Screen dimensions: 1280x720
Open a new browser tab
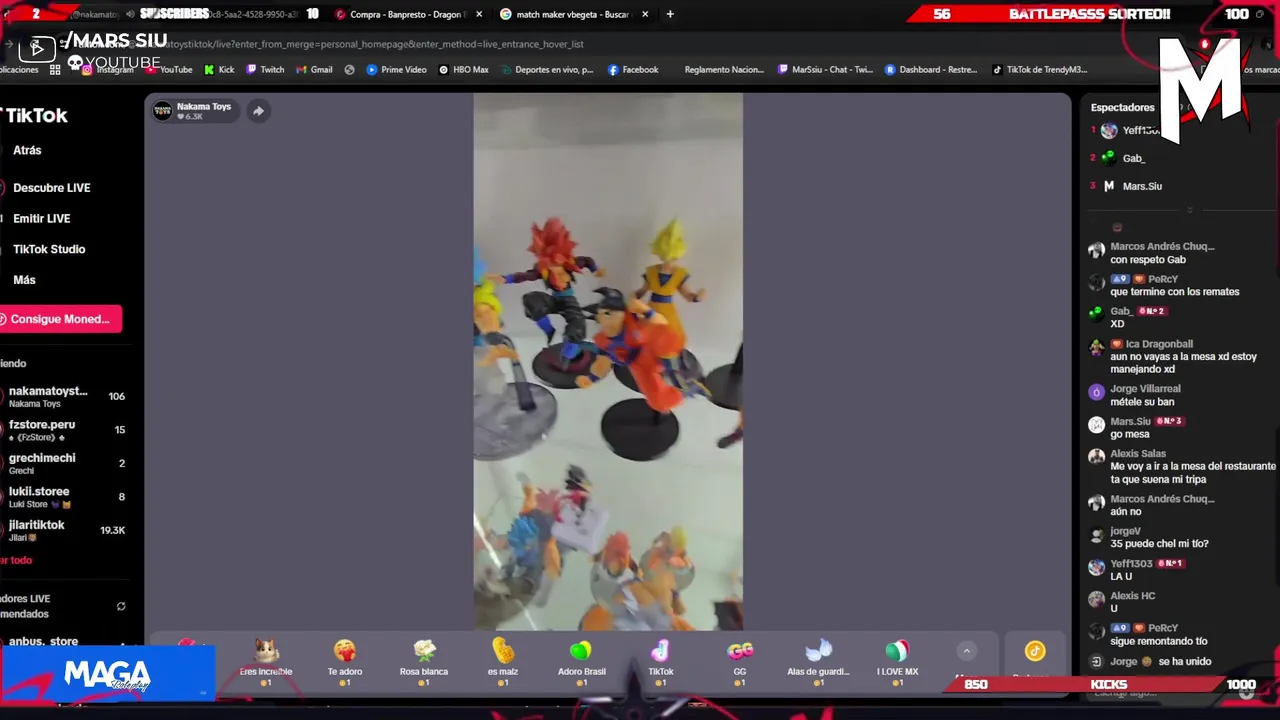click(670, 15)
